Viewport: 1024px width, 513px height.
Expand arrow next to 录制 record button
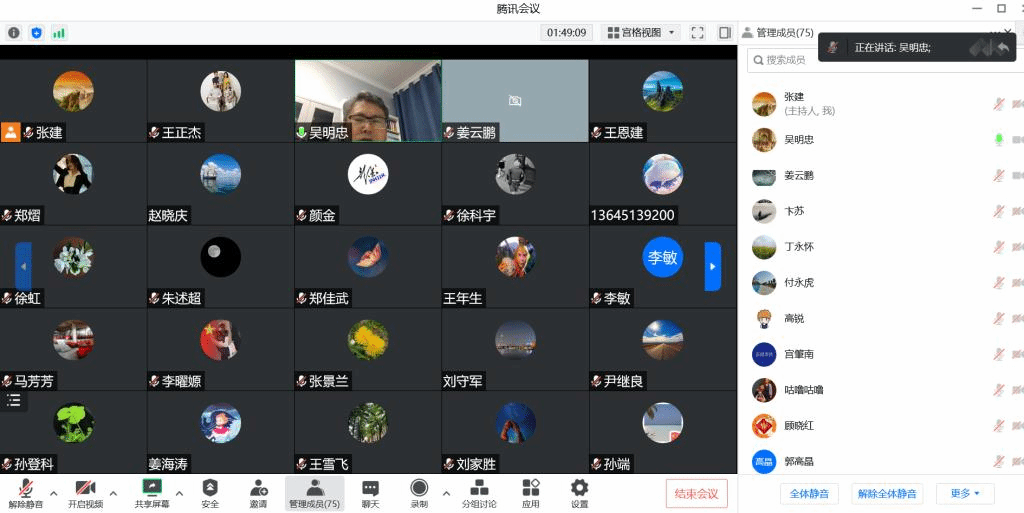tap(446, 493)
